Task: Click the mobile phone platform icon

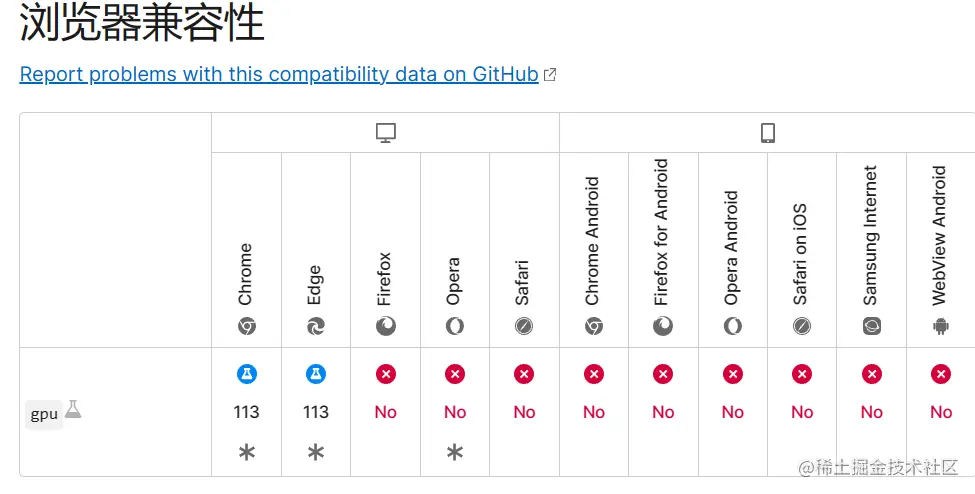Action: pyautogui.click(x=769, y=133)
